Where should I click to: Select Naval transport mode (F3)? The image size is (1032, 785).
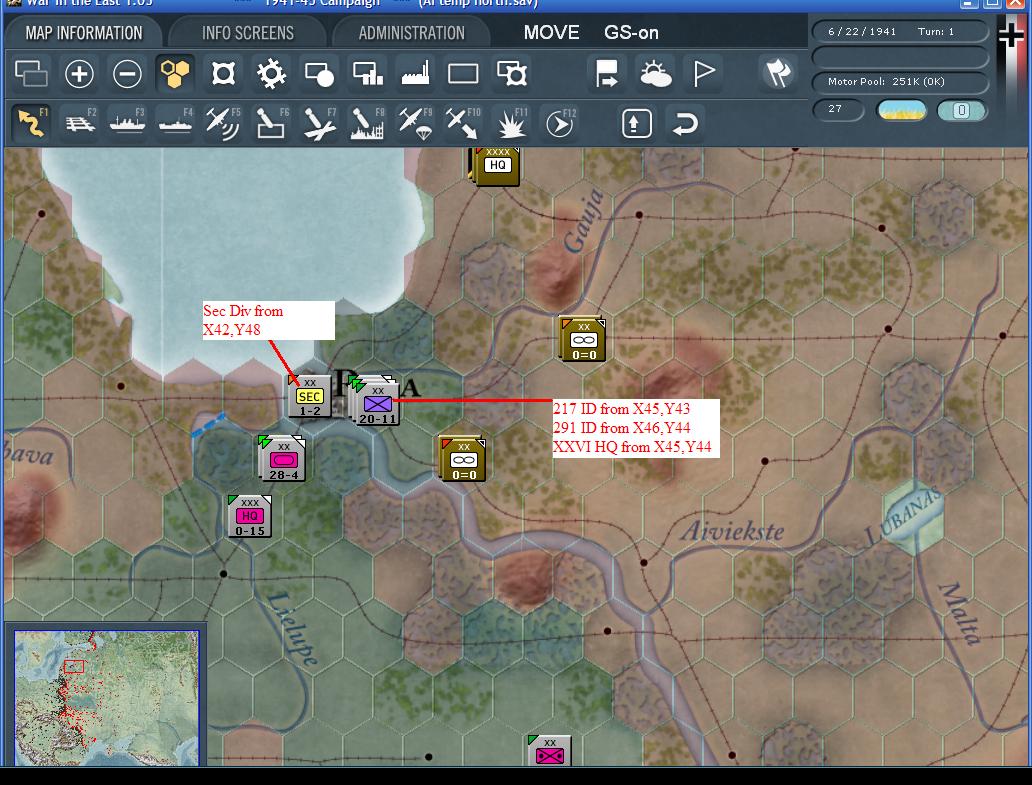point(128,123)
